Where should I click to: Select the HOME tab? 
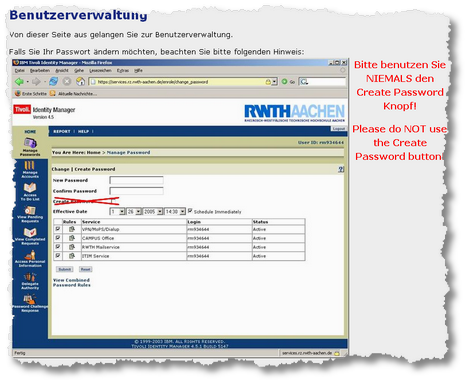pos(30,132)
